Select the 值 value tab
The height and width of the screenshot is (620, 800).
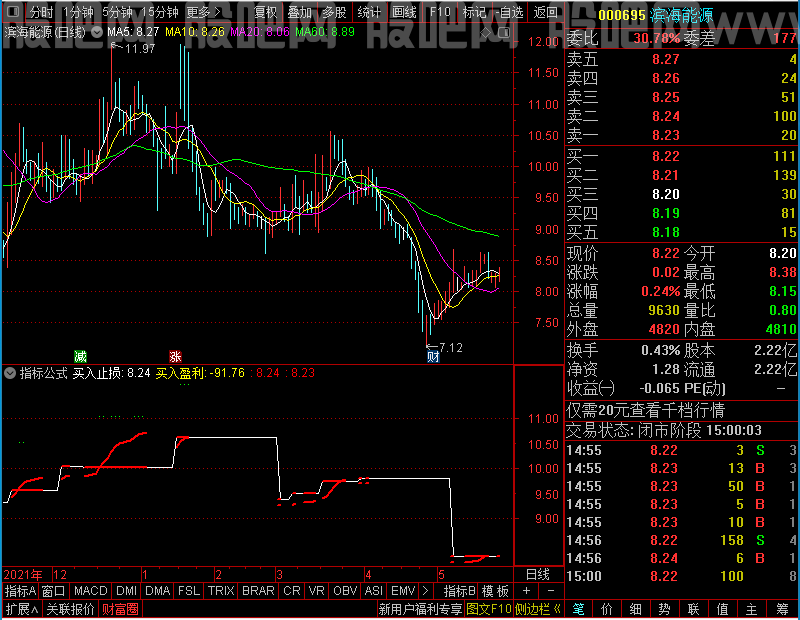(x=722, y=609)
